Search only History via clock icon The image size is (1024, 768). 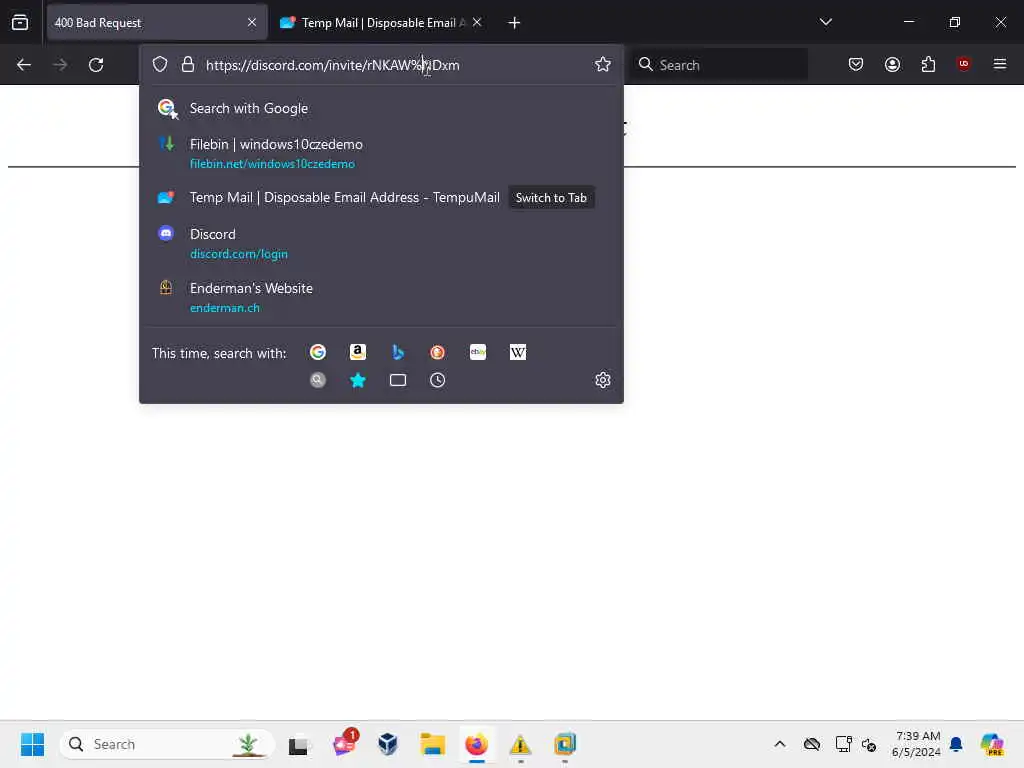coord(438,380)
